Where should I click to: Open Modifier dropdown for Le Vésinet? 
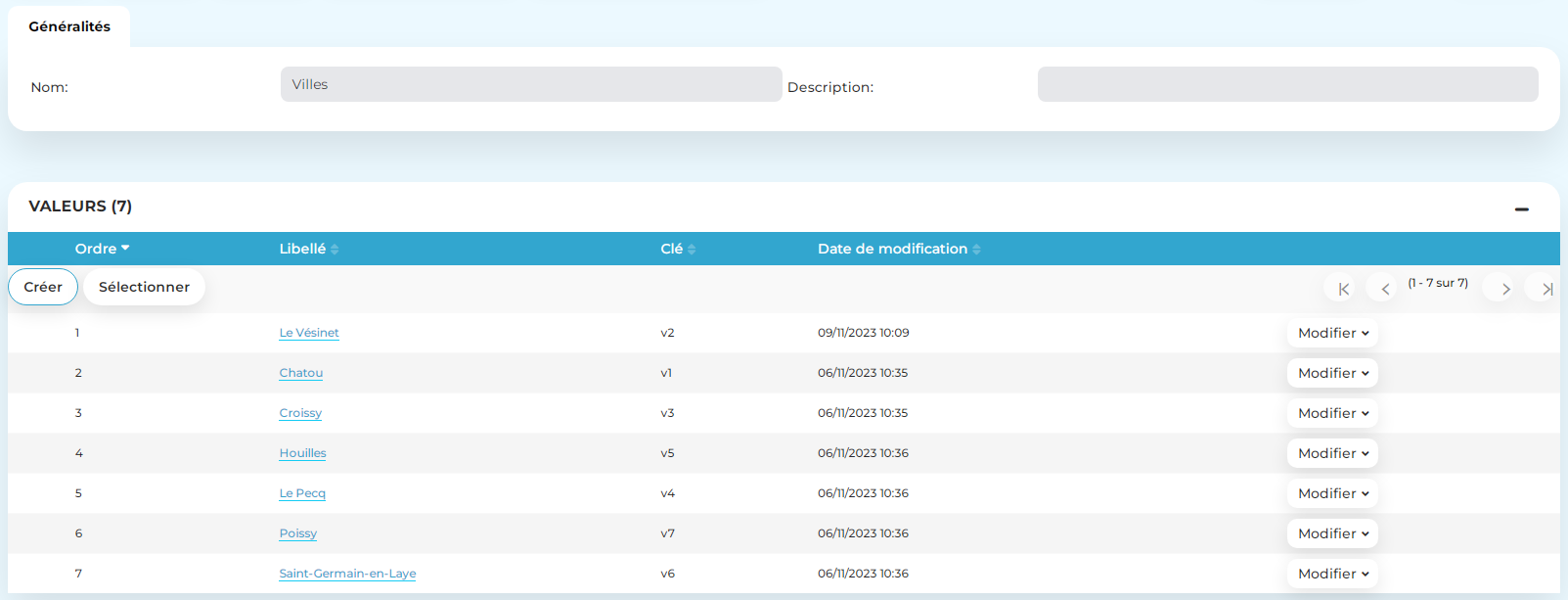[x=1332, y=333]
